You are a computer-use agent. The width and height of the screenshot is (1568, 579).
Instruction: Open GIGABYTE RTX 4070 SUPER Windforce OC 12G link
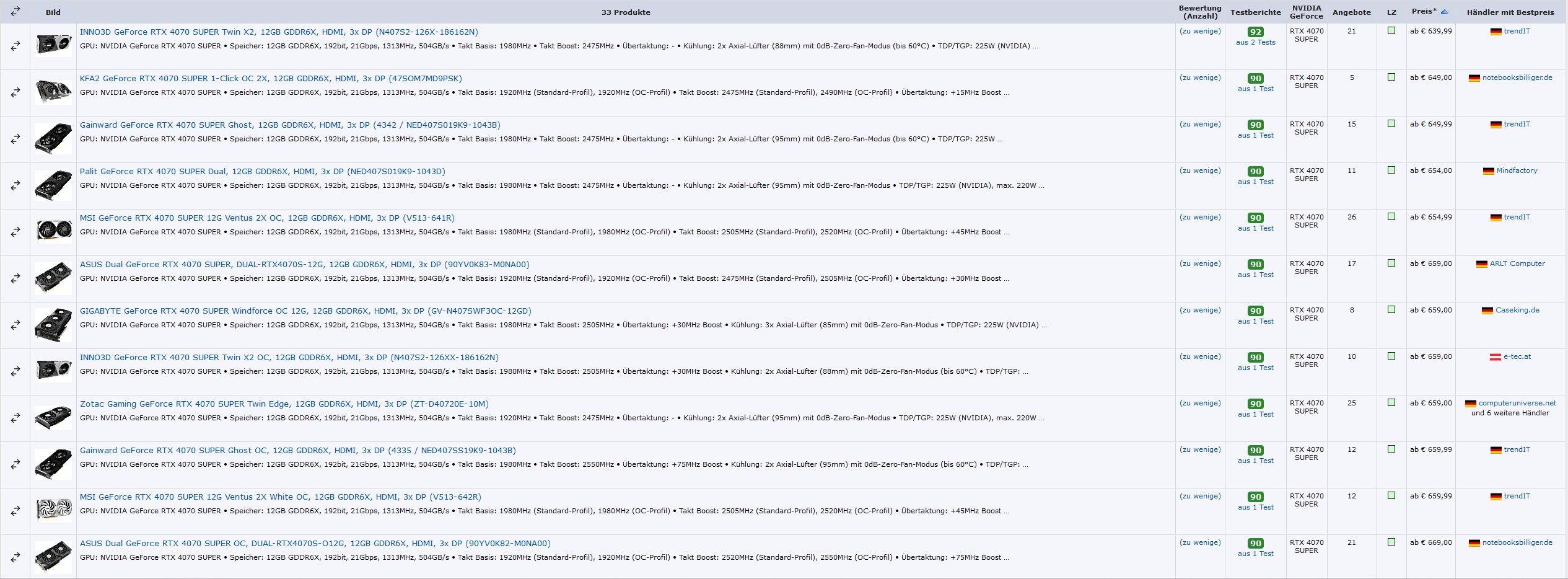(305, 311)
